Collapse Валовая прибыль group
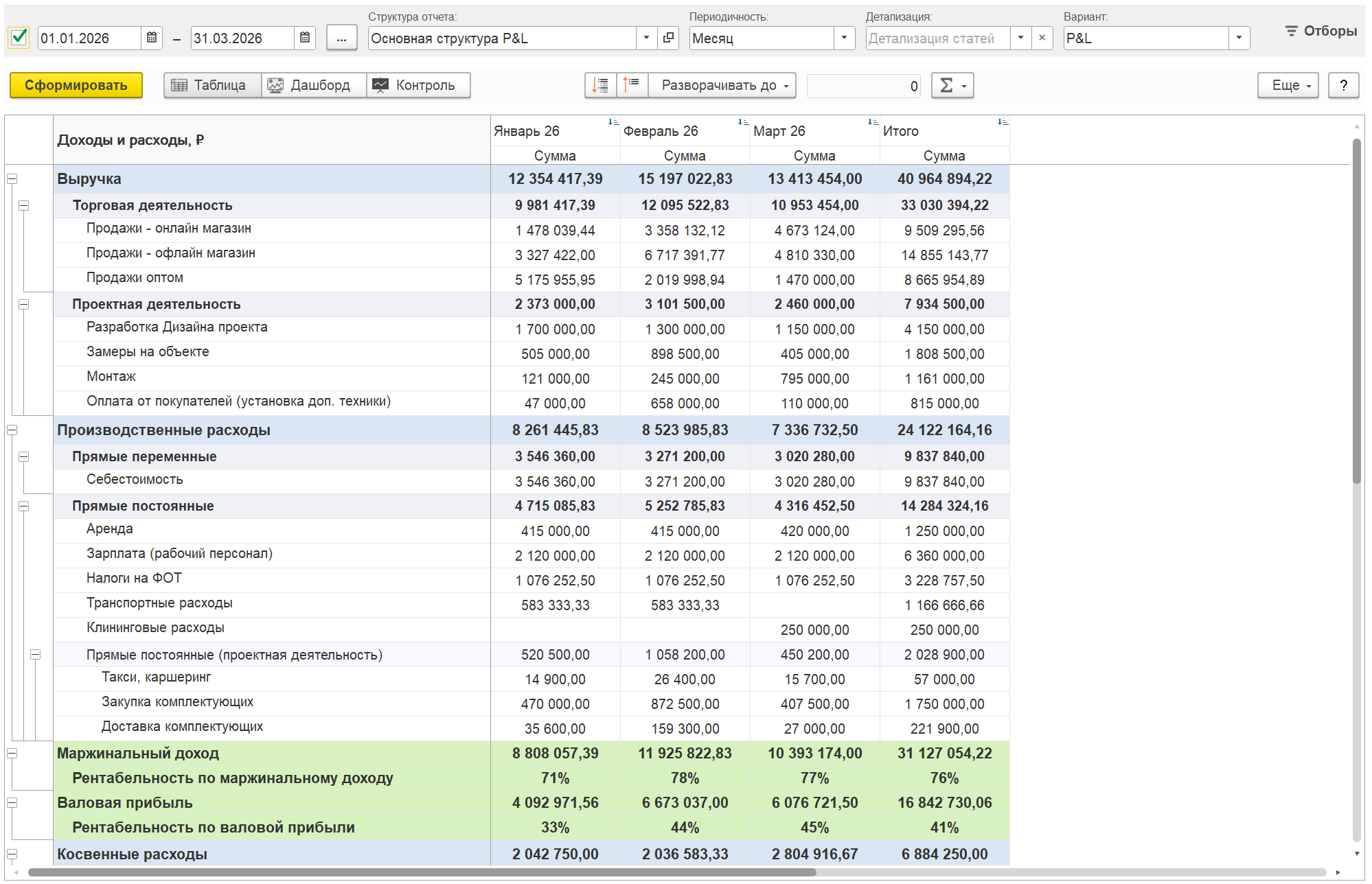The width and height of the screenshot is (1372, 884). tap(12, 802)
